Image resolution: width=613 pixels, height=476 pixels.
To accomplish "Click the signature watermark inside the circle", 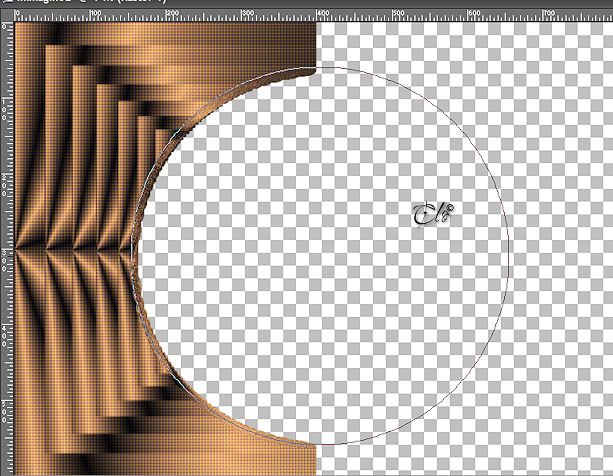I will coord(433,214).
